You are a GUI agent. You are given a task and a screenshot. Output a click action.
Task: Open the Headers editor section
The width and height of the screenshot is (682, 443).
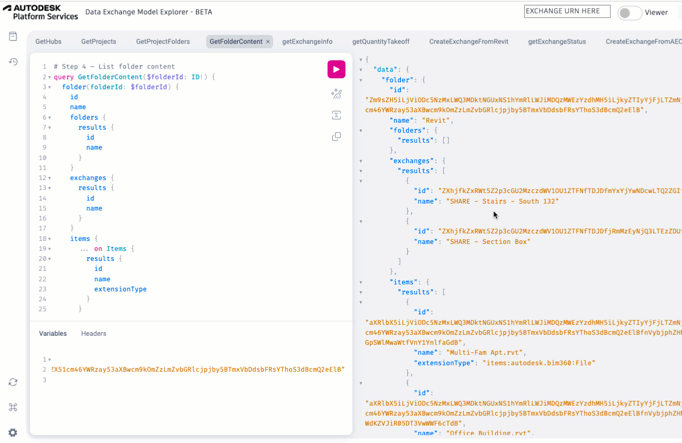pos(94,333)
